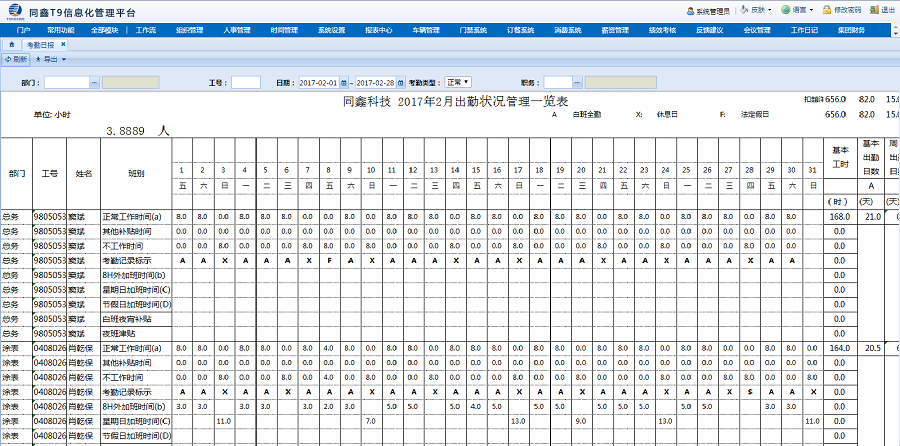Open the end date calendar picker
900x446 pixels.
click(402, 82)
